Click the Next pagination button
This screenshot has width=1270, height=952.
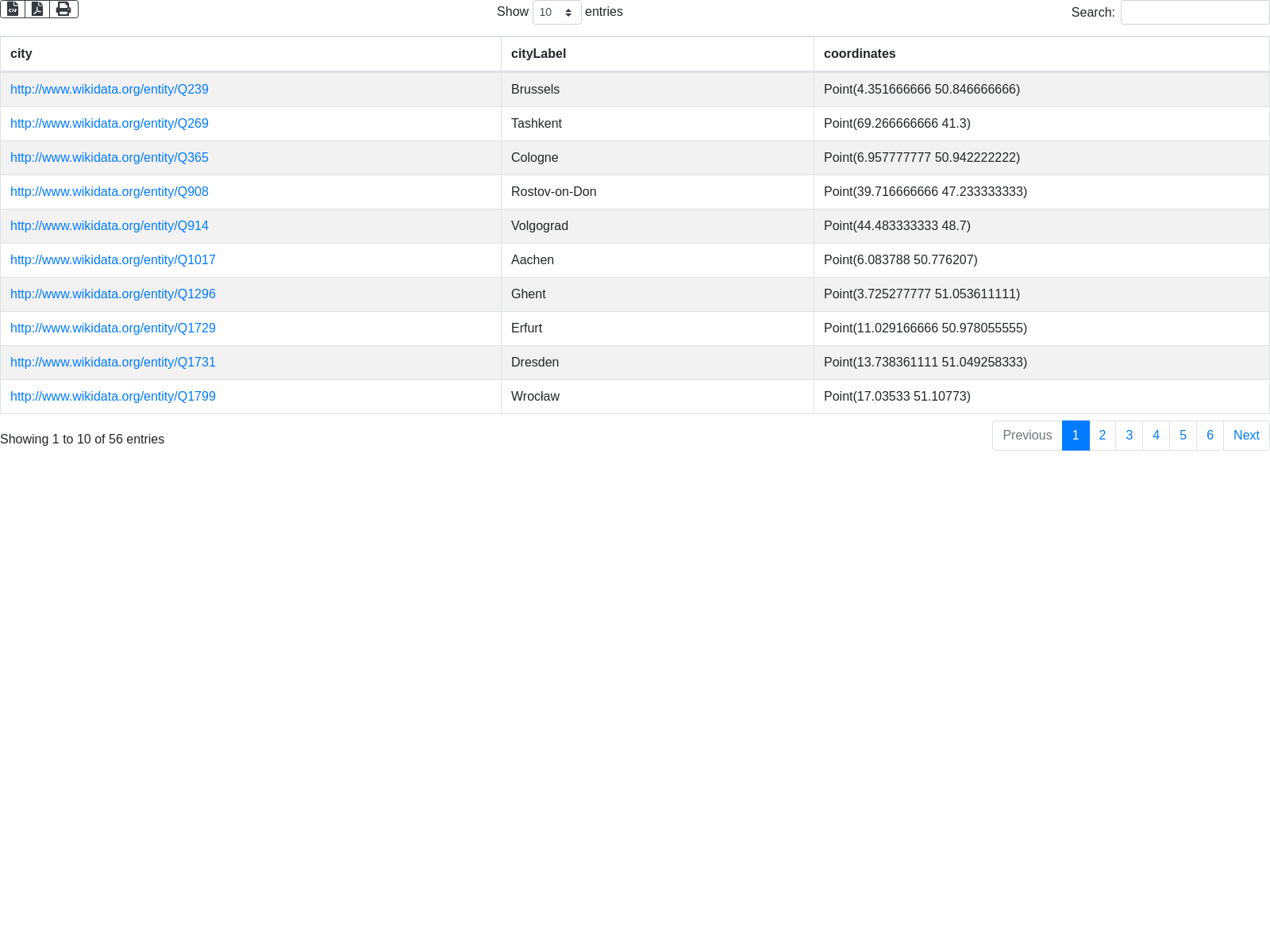click(x=1246, y=436)
